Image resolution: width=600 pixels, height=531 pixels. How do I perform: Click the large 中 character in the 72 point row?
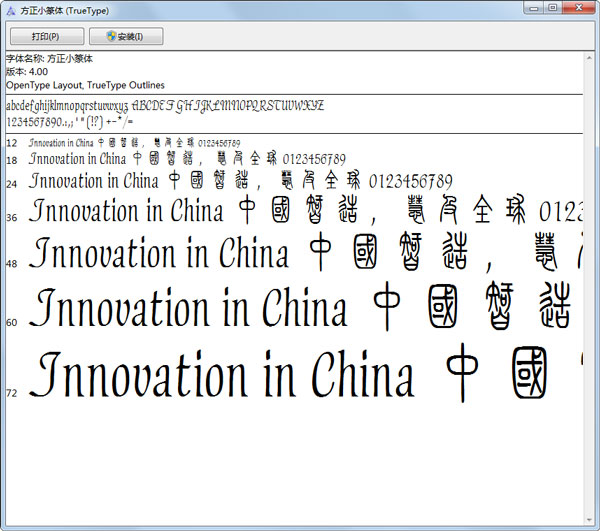(468, 373)
